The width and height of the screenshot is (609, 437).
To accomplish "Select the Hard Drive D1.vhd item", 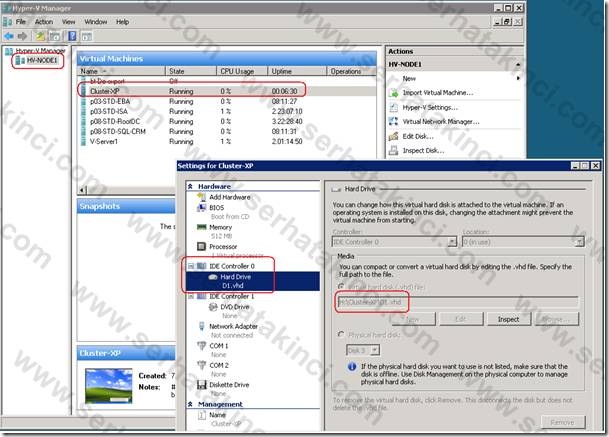I will (253, 281).
